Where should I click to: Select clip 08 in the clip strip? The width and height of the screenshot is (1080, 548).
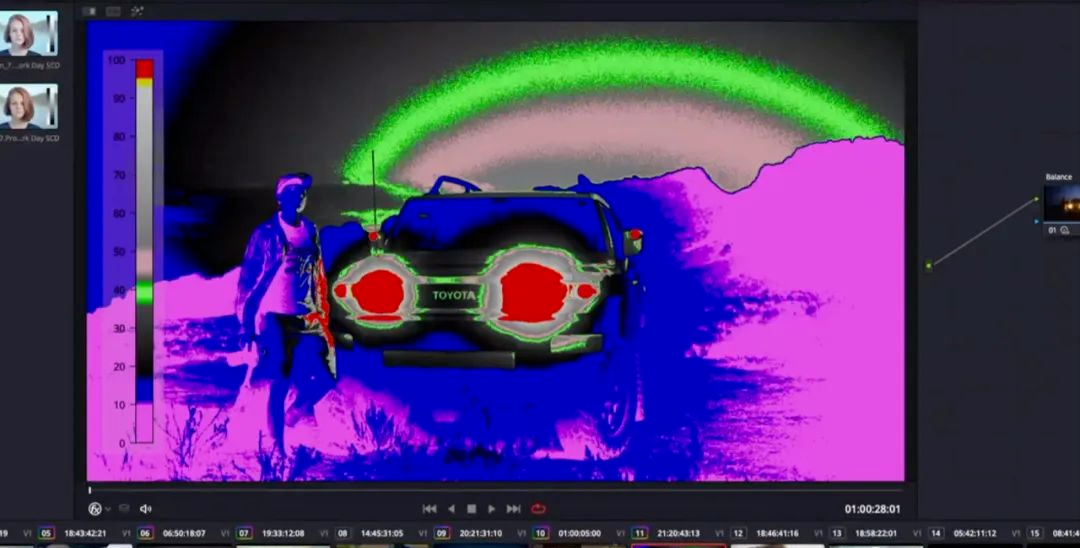tap(343, 534)
